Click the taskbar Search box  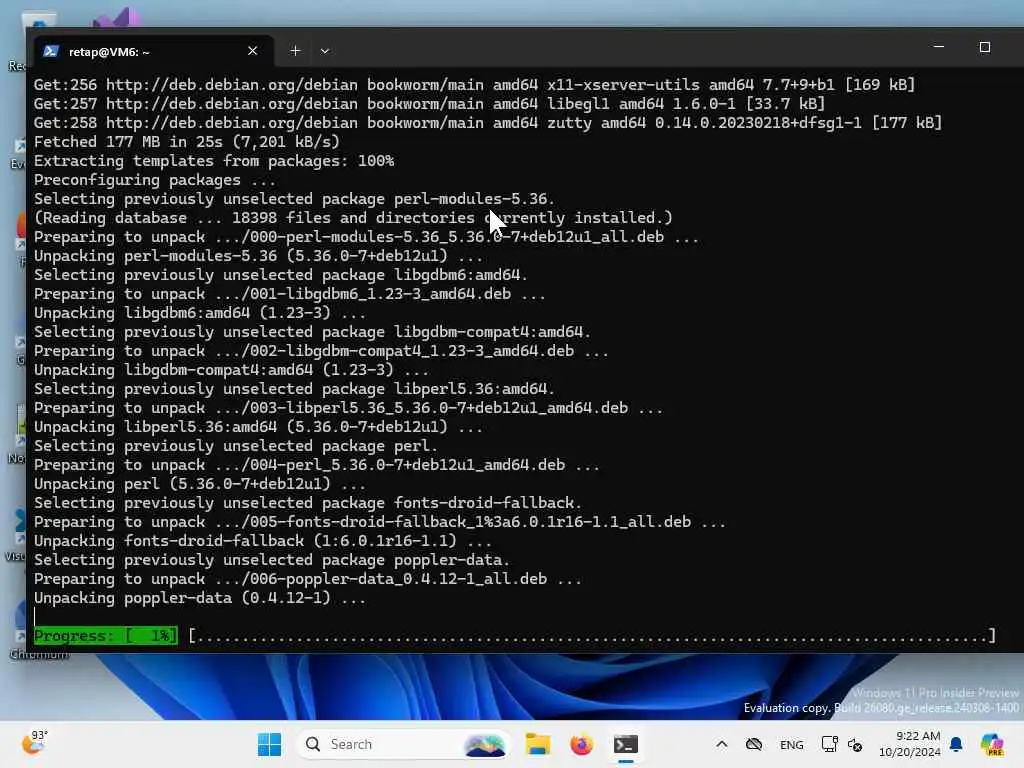(x=403, y=744)
